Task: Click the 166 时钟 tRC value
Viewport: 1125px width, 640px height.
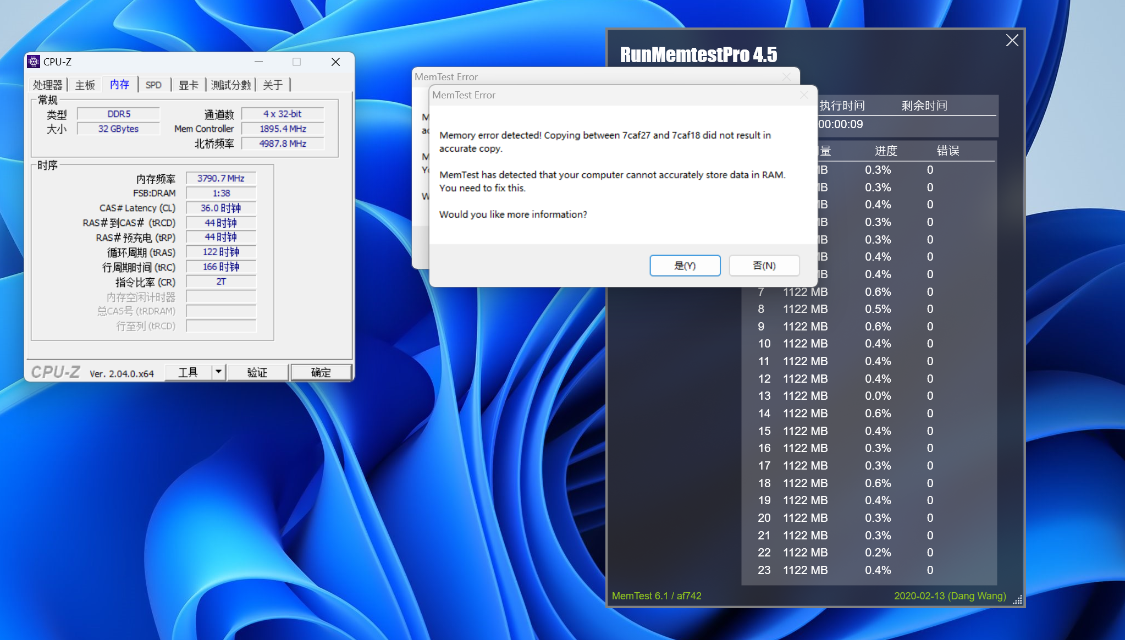Action: coord(221,267)
